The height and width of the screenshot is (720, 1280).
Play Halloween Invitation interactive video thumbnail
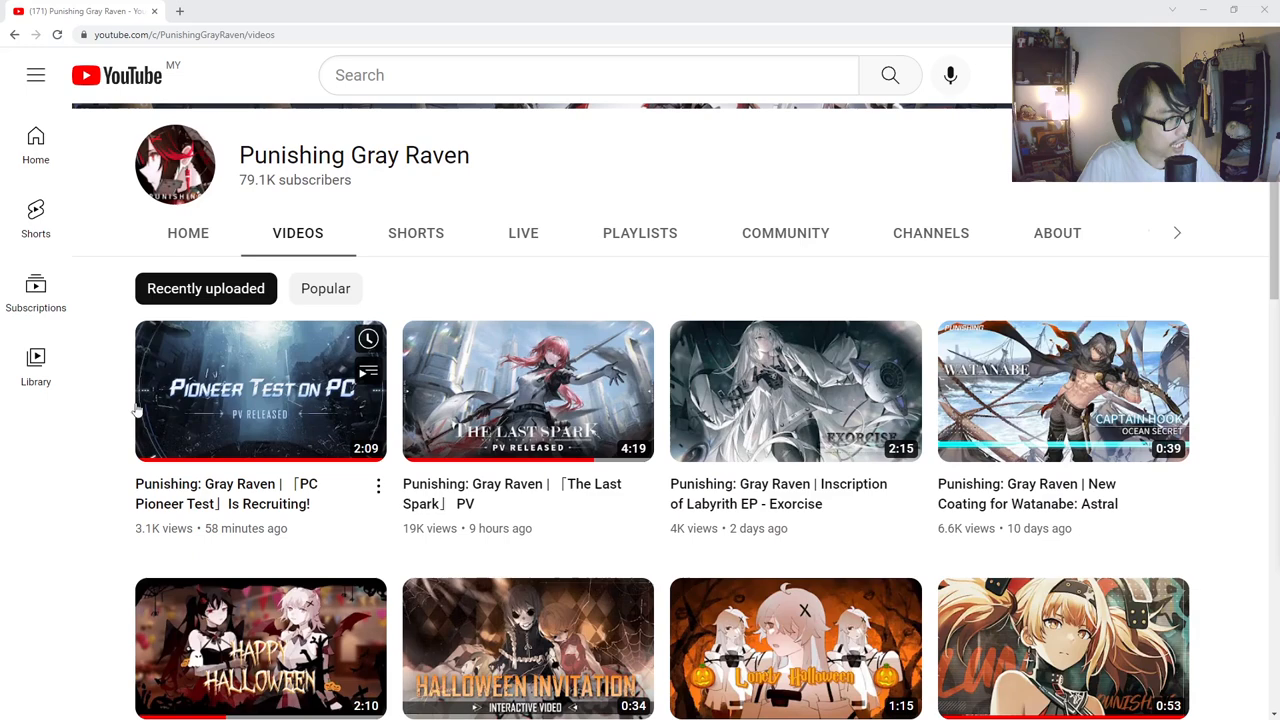[528, 648]
